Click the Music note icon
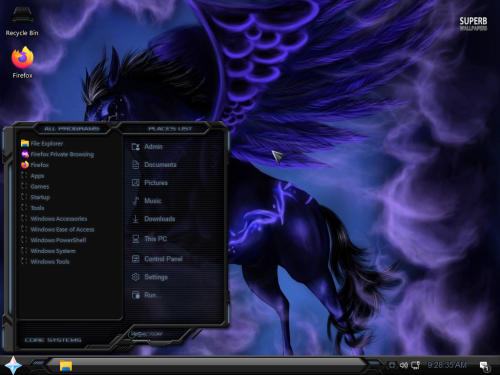Image resolution: width=500 pixels, height=375 pixels. tap(136, 201)
